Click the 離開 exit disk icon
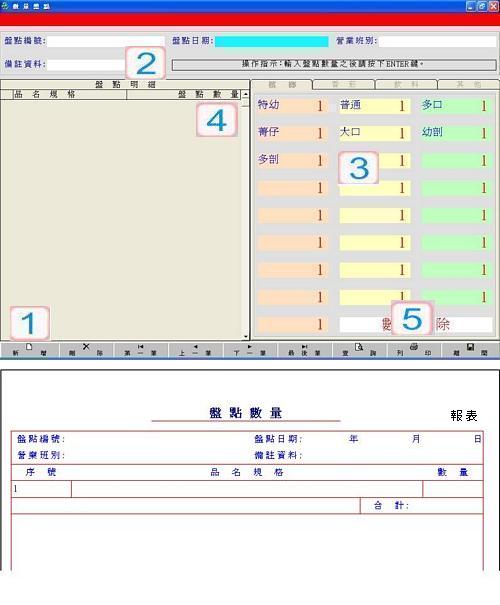This screenshot has width=500, height=605. pos(470,347)
